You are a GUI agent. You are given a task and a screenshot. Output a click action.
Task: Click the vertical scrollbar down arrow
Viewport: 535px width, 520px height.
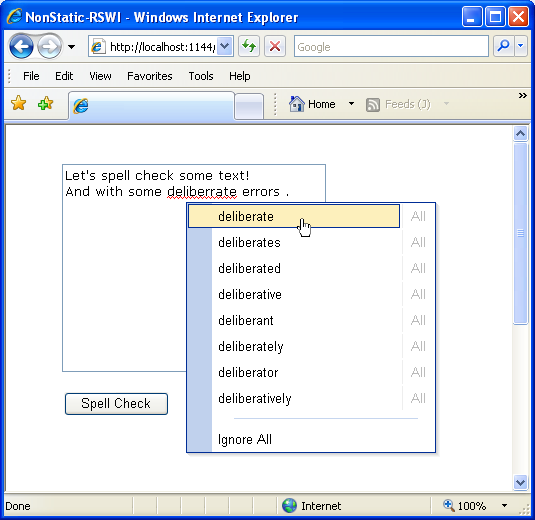click(520, 482)
